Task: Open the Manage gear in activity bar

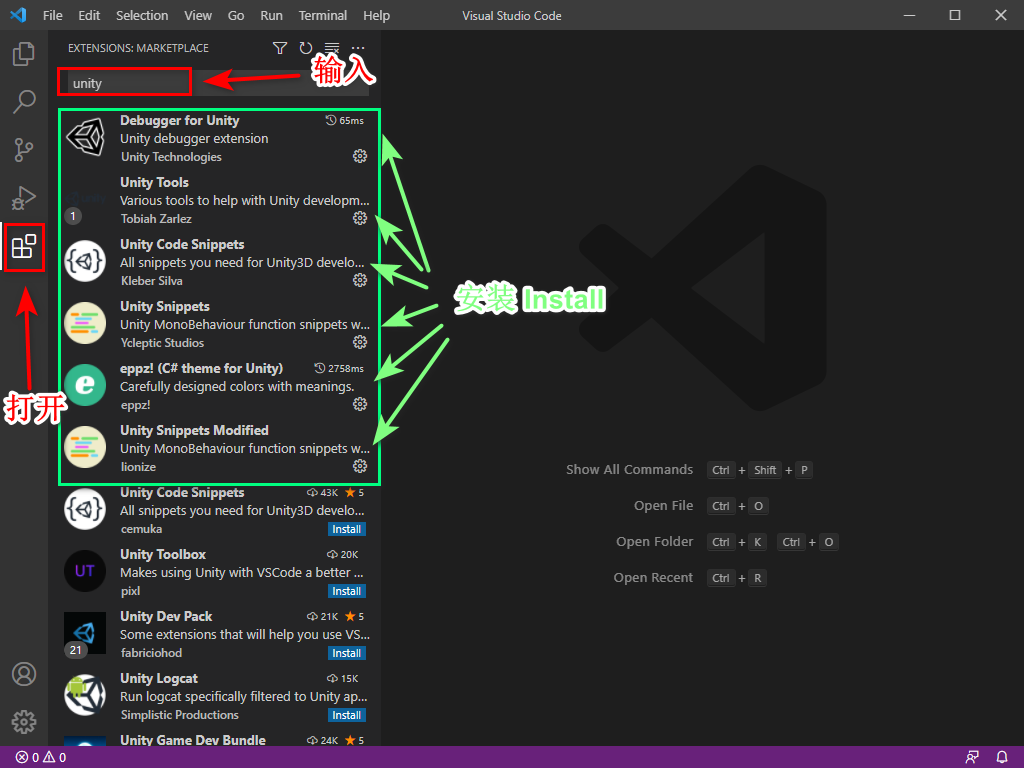Action: [x=24, y=722]
